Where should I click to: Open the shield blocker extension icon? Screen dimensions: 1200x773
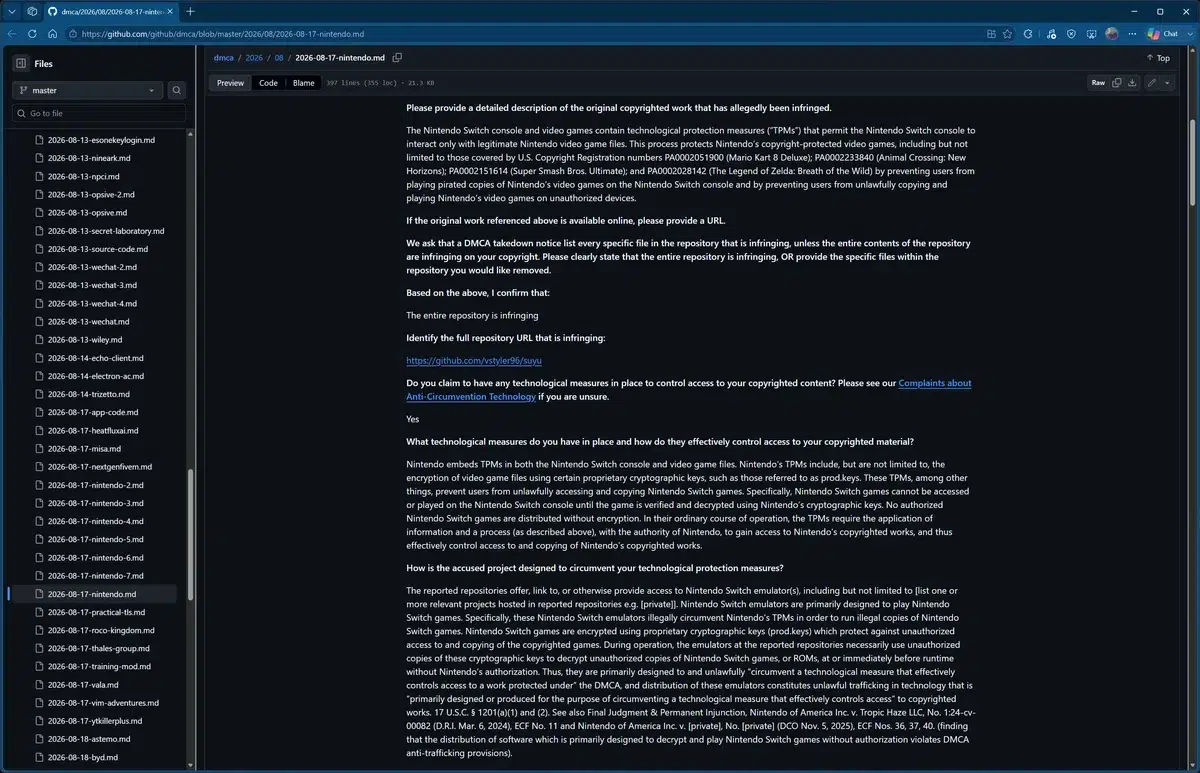pyautogui.click(x=1071, y=33)
